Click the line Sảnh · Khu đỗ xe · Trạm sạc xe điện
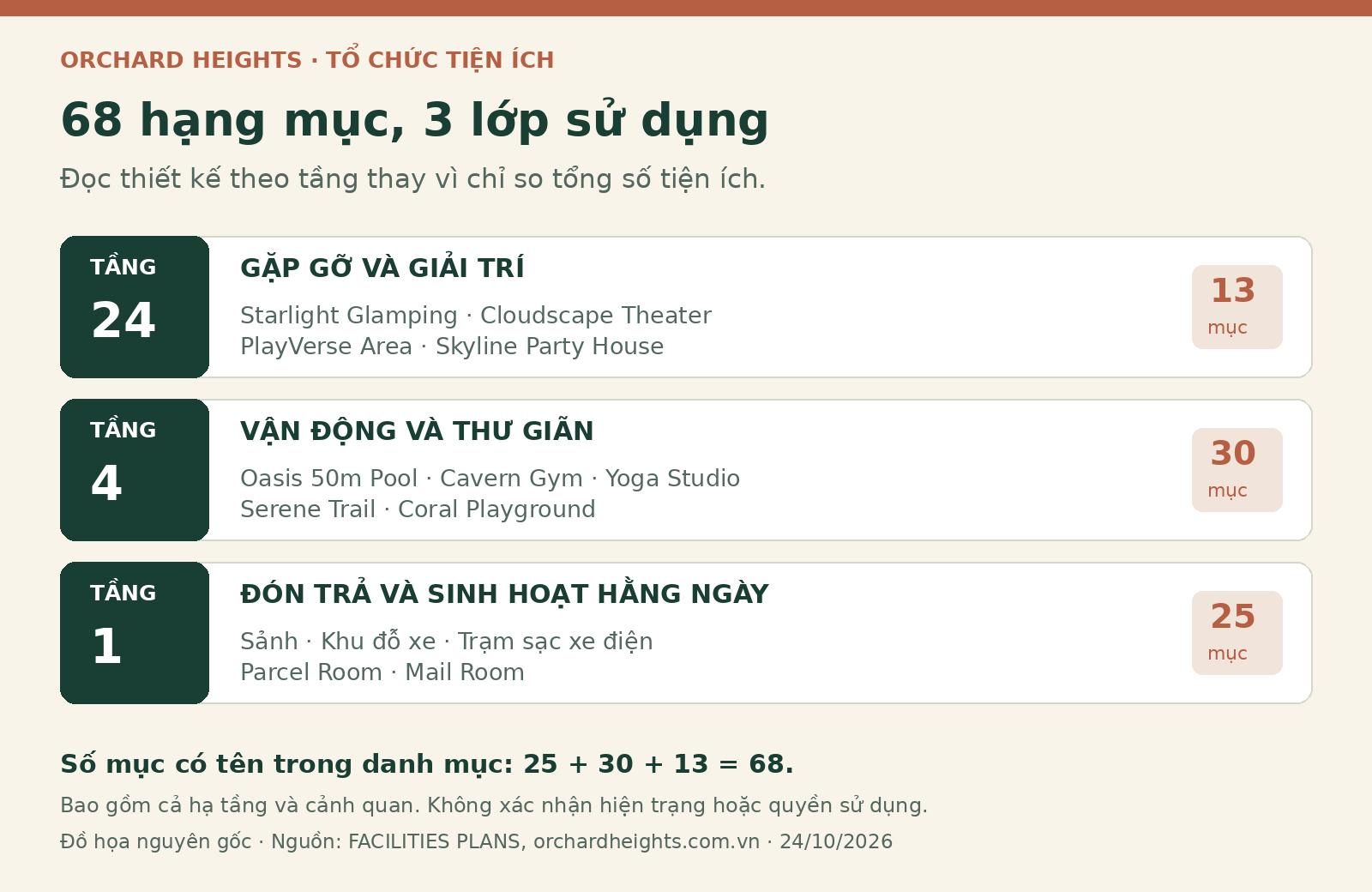The width and height of the screenshot is (1372, 892). coord(447,642)
